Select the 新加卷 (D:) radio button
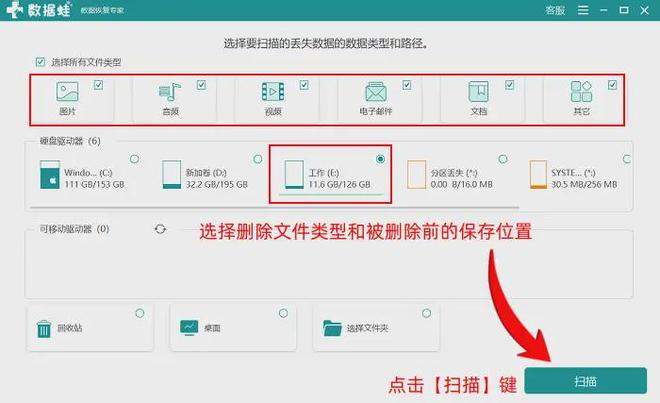660x403 pixels. point(258,159)
